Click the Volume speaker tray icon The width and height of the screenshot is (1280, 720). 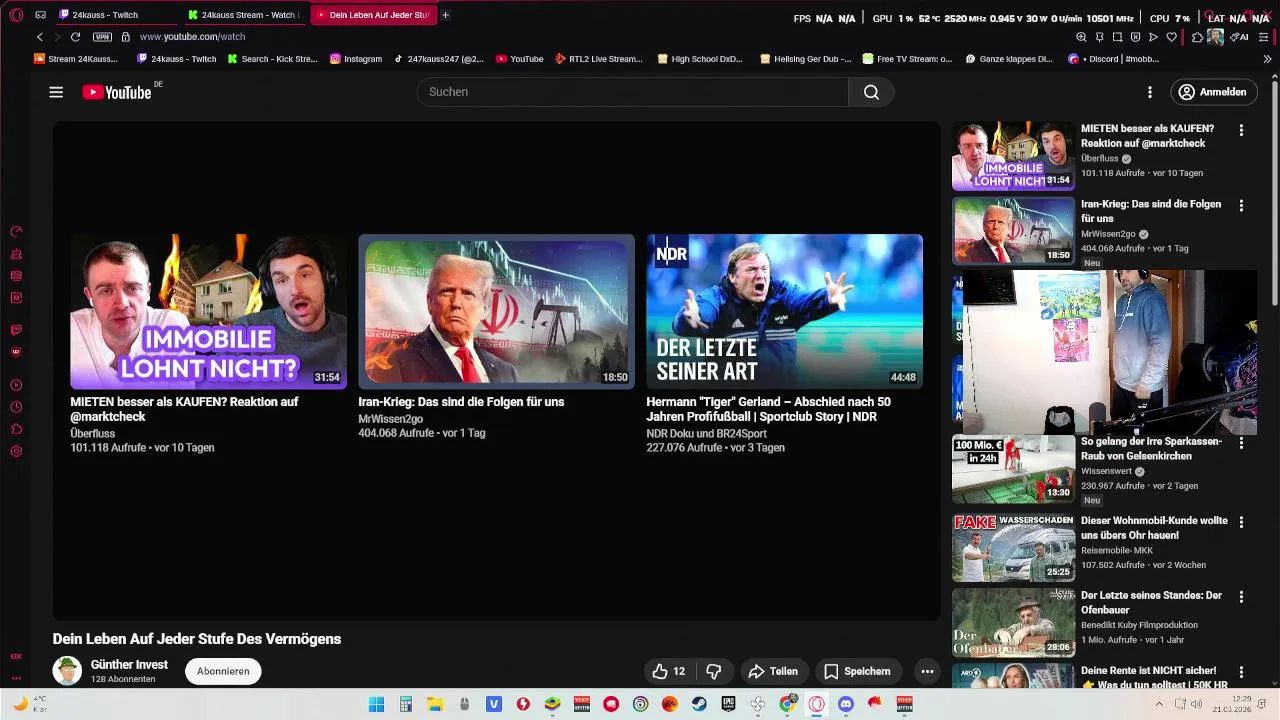tap(1195, 704)
